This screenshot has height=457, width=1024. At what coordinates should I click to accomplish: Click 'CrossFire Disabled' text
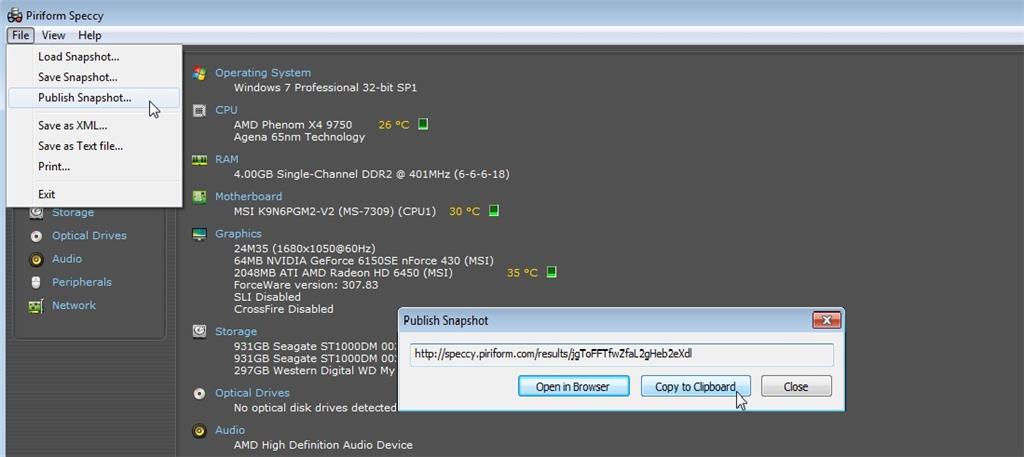coord(283,309)
